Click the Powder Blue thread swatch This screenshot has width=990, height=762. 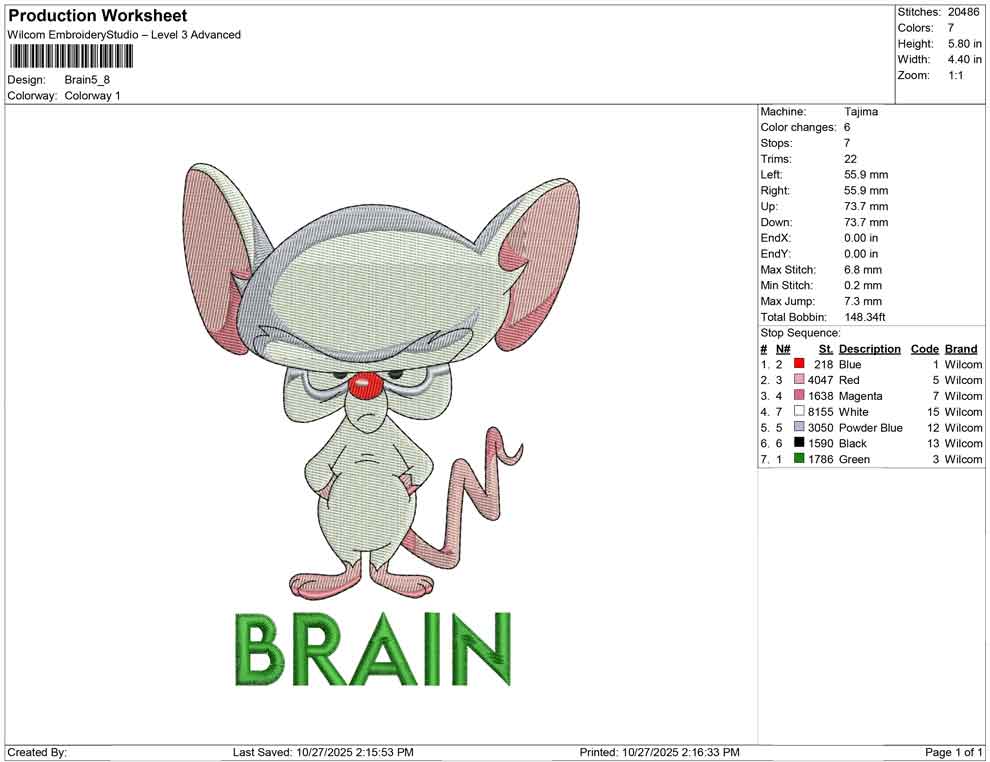click(799, 427)
